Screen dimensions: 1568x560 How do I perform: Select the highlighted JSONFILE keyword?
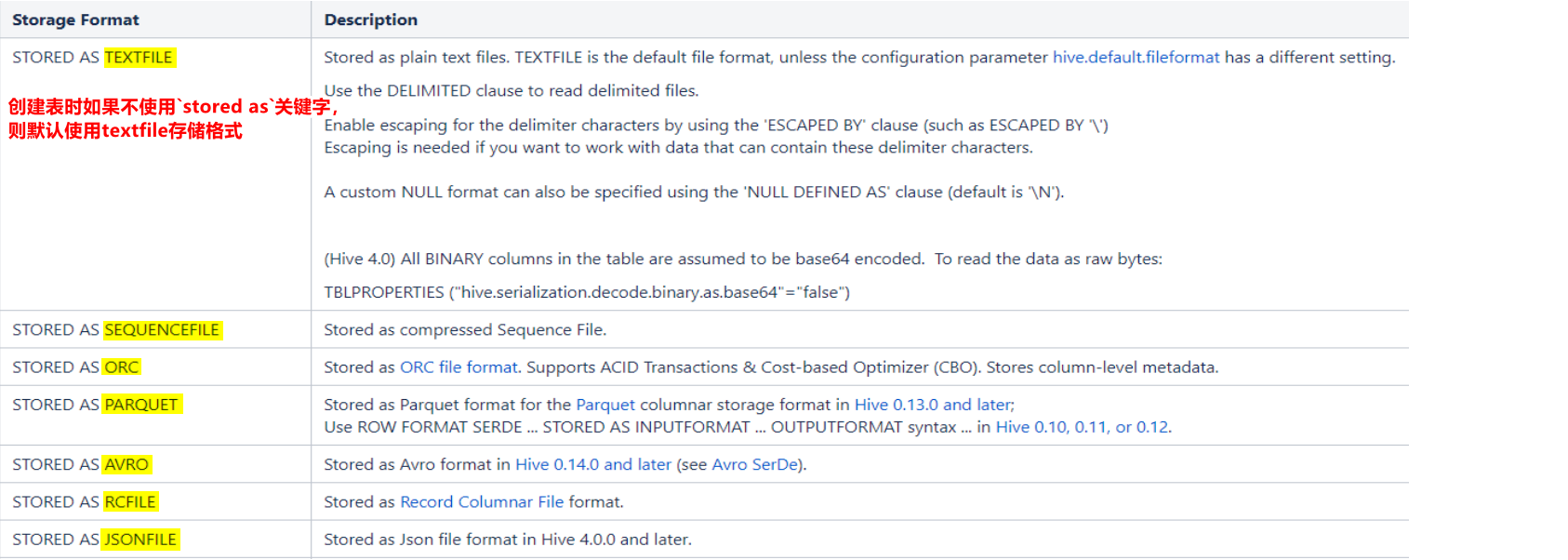(x=140, y=540)
